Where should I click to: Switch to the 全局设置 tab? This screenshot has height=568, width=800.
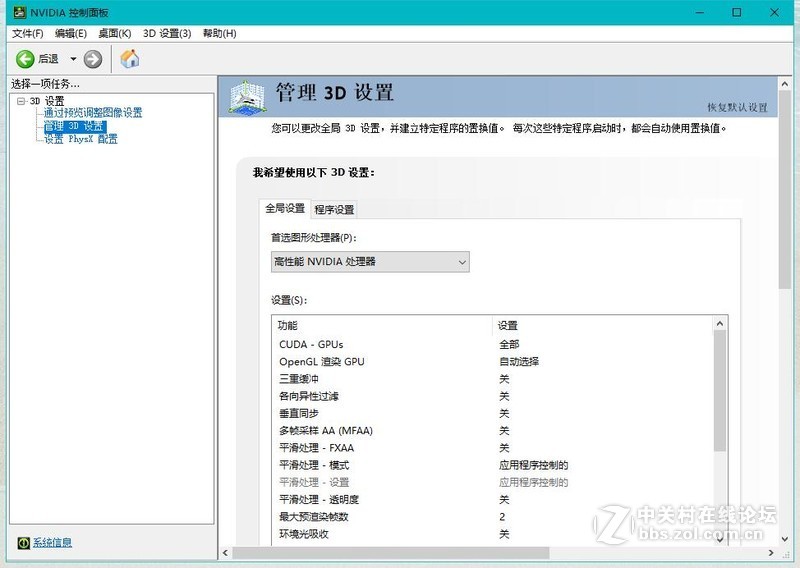[x=285, y=208]
